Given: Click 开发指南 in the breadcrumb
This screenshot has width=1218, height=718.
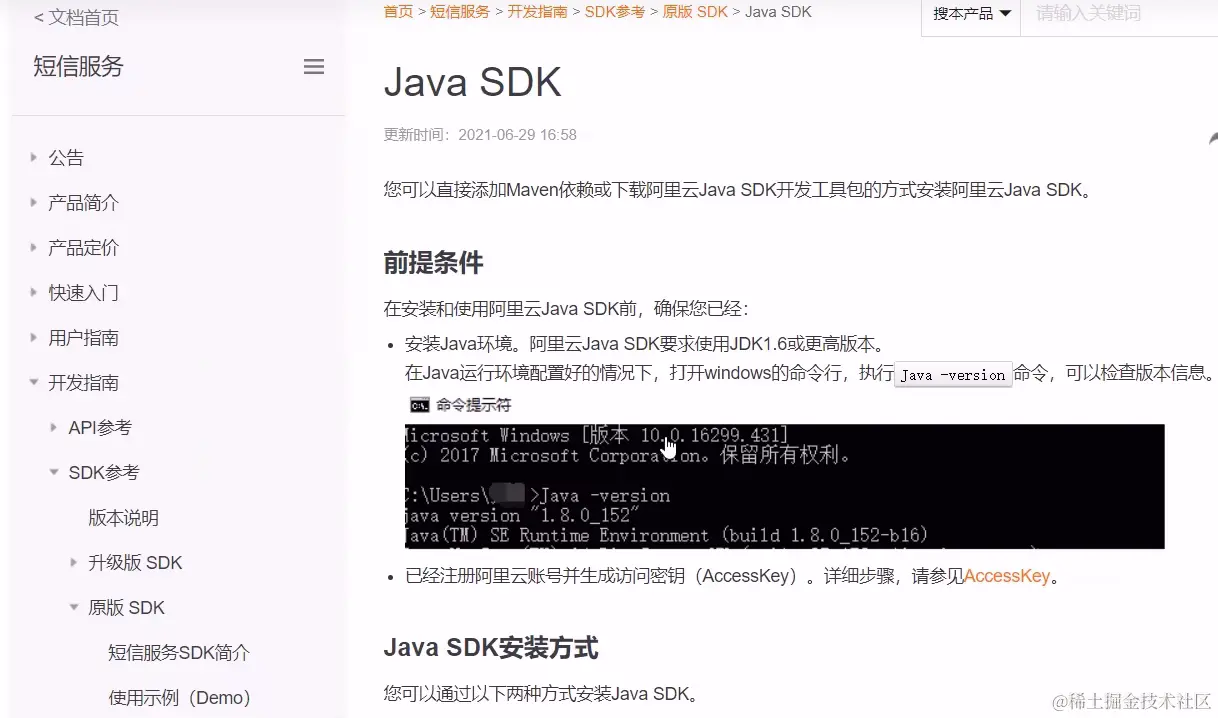Looking at the screenshot, I should (537, 12).
